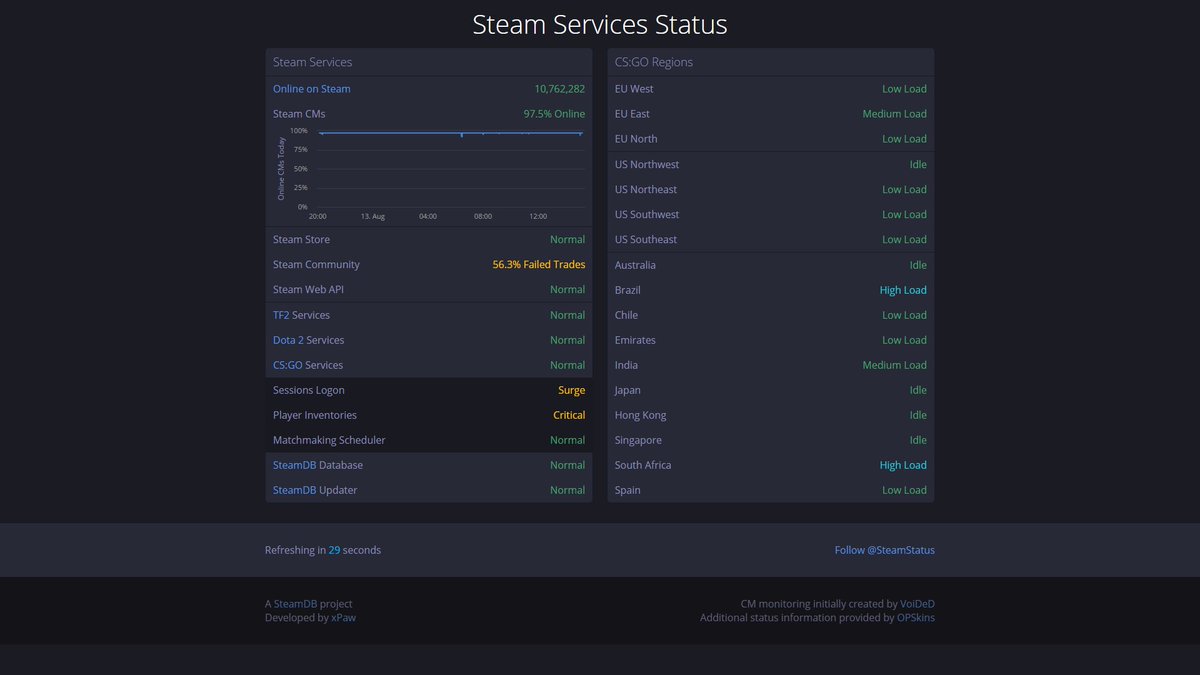Click the Chile region label
This screenshot has width=1200, height=675.
pos(626,315)
